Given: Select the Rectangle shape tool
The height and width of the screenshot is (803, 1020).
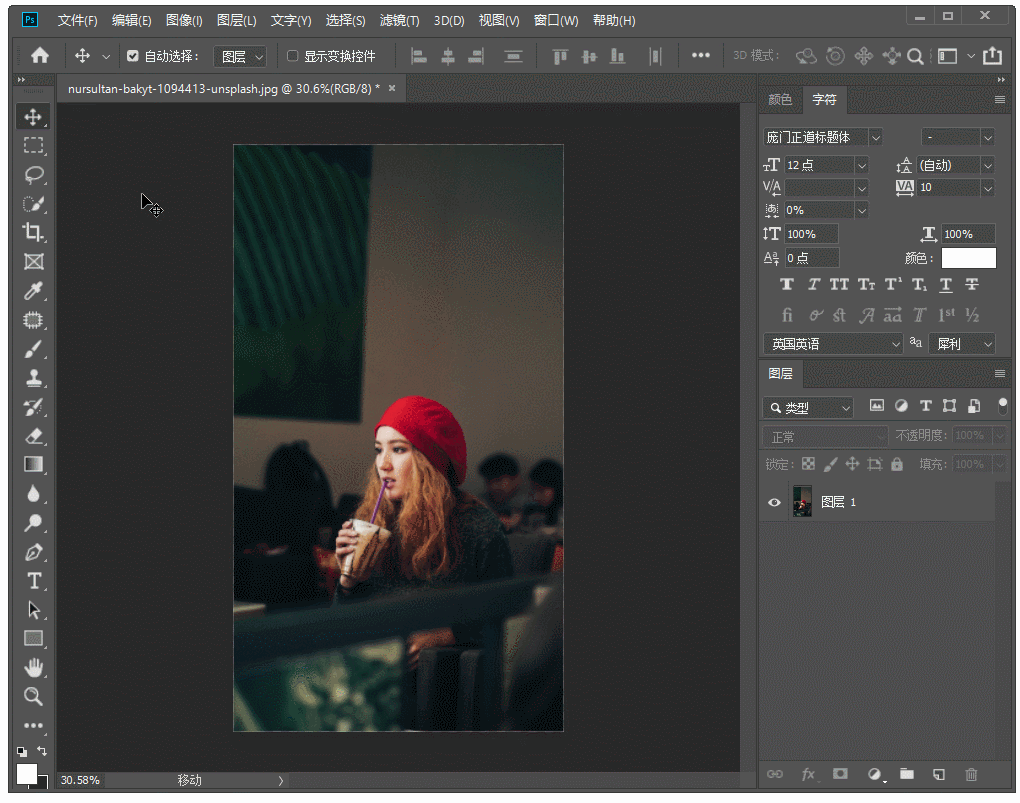Looking at the screenshot, I should (33, 638).
